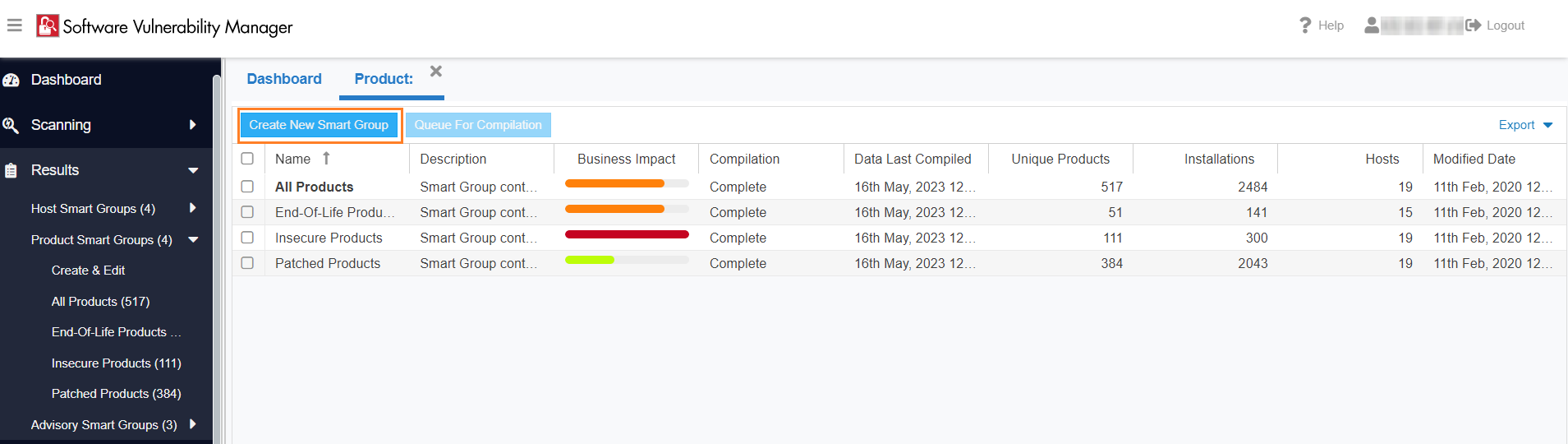Image resolution: width=1568 pixels, height=444 pixels.
Task: Close the Product tab
Action: coord(436,72)
